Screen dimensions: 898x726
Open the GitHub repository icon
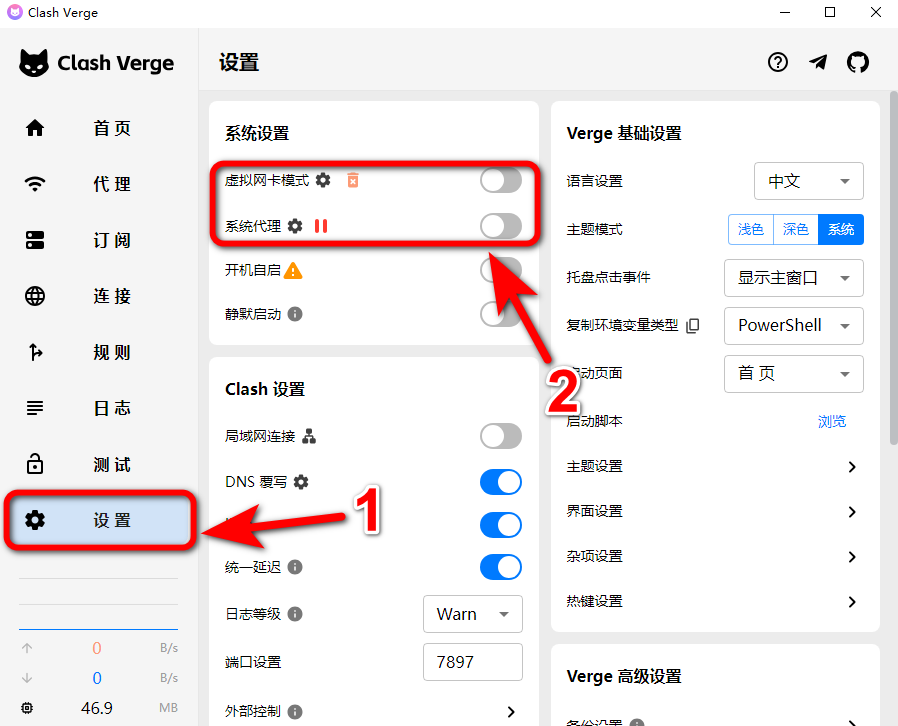click(x=858, y=62)
